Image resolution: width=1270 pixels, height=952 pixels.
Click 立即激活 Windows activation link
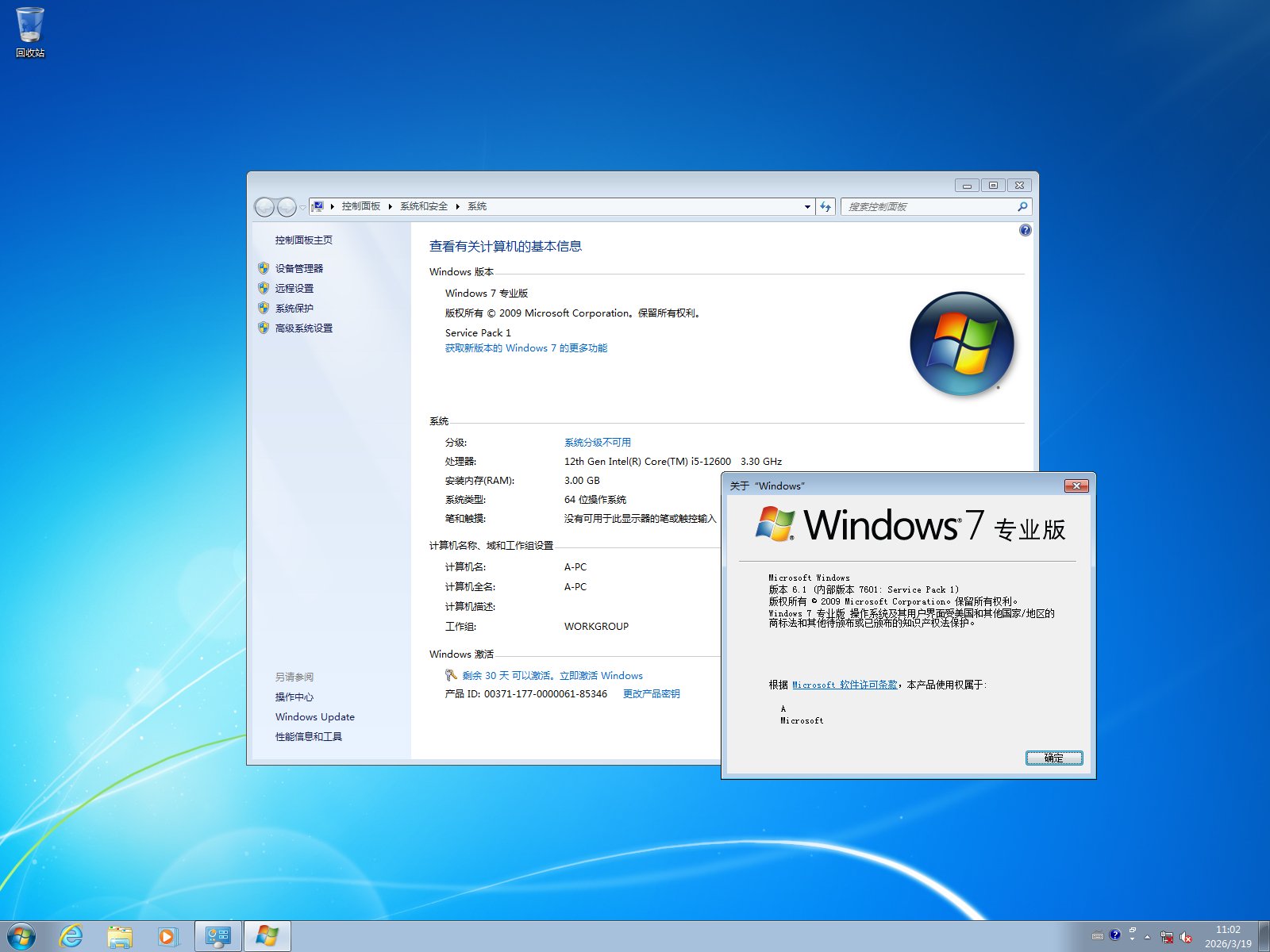coord(601,676)
